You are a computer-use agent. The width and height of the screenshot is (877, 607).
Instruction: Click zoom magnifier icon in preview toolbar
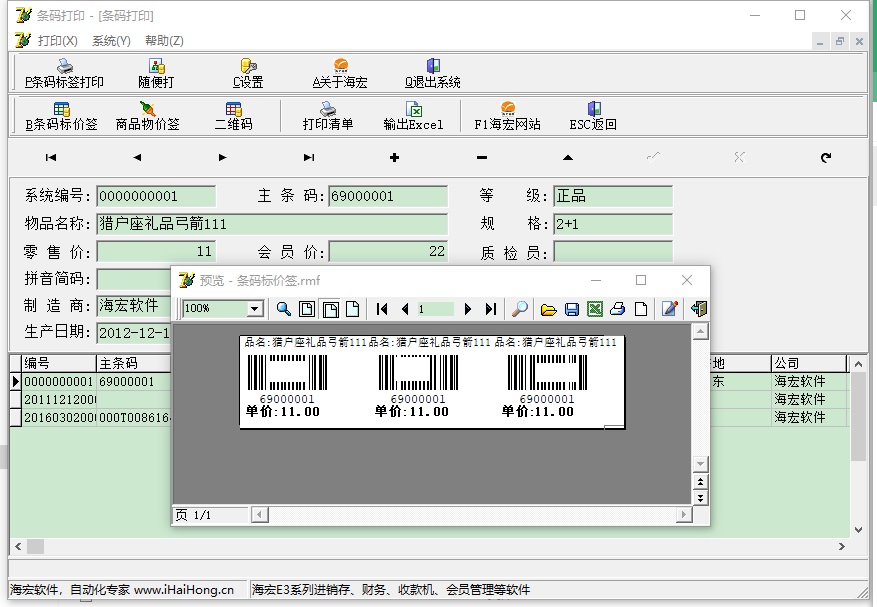click(284, 309)
